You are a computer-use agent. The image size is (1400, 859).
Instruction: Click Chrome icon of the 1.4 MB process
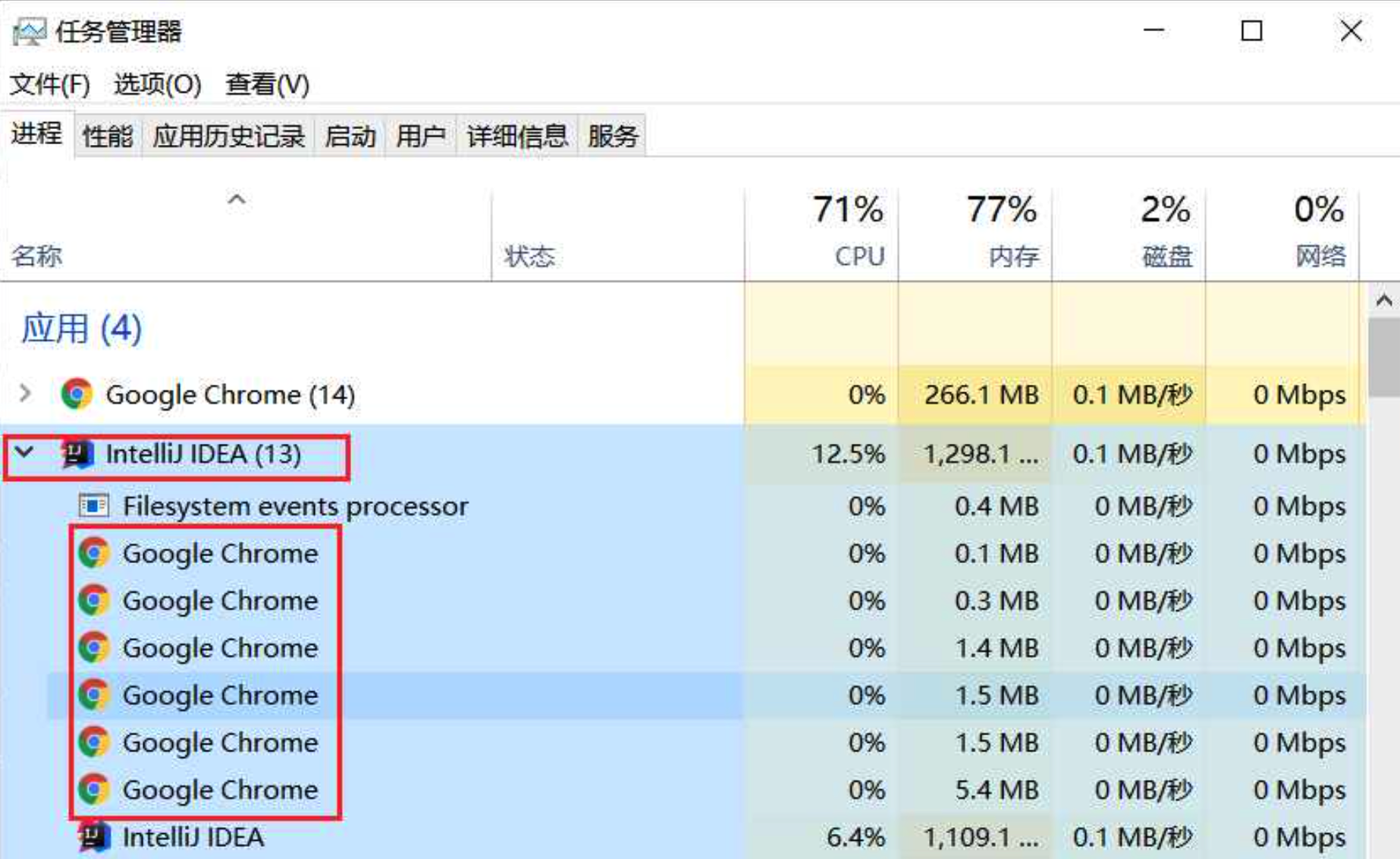click(x=94, y=647)
